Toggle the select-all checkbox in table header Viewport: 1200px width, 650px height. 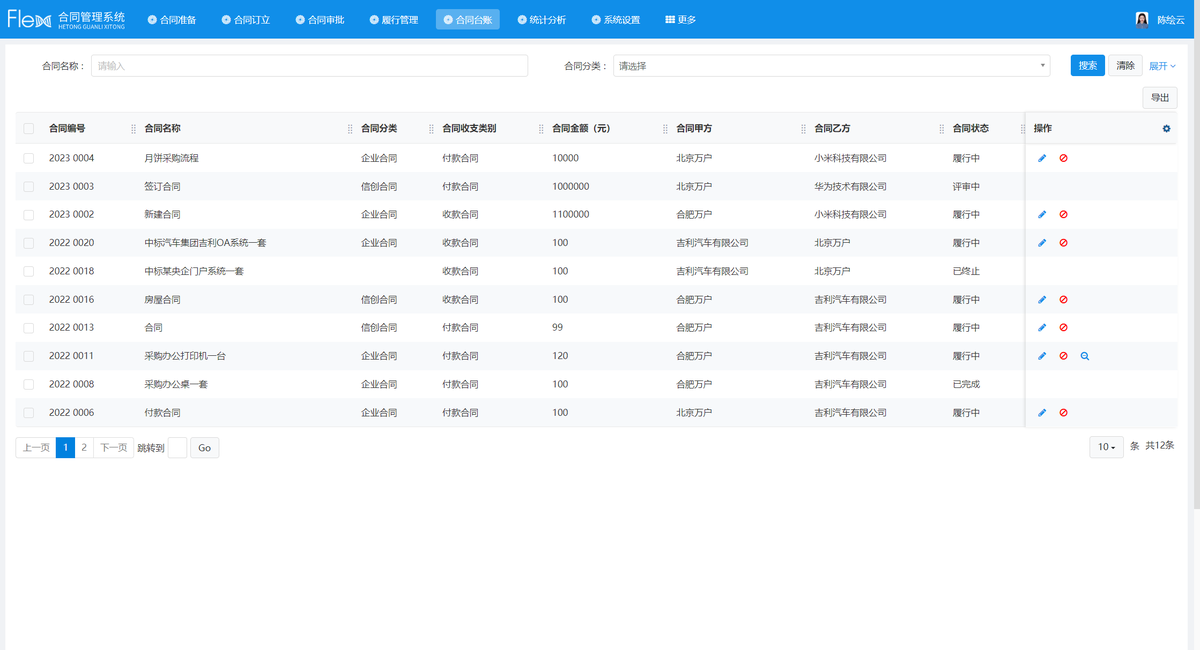point(29,128)
